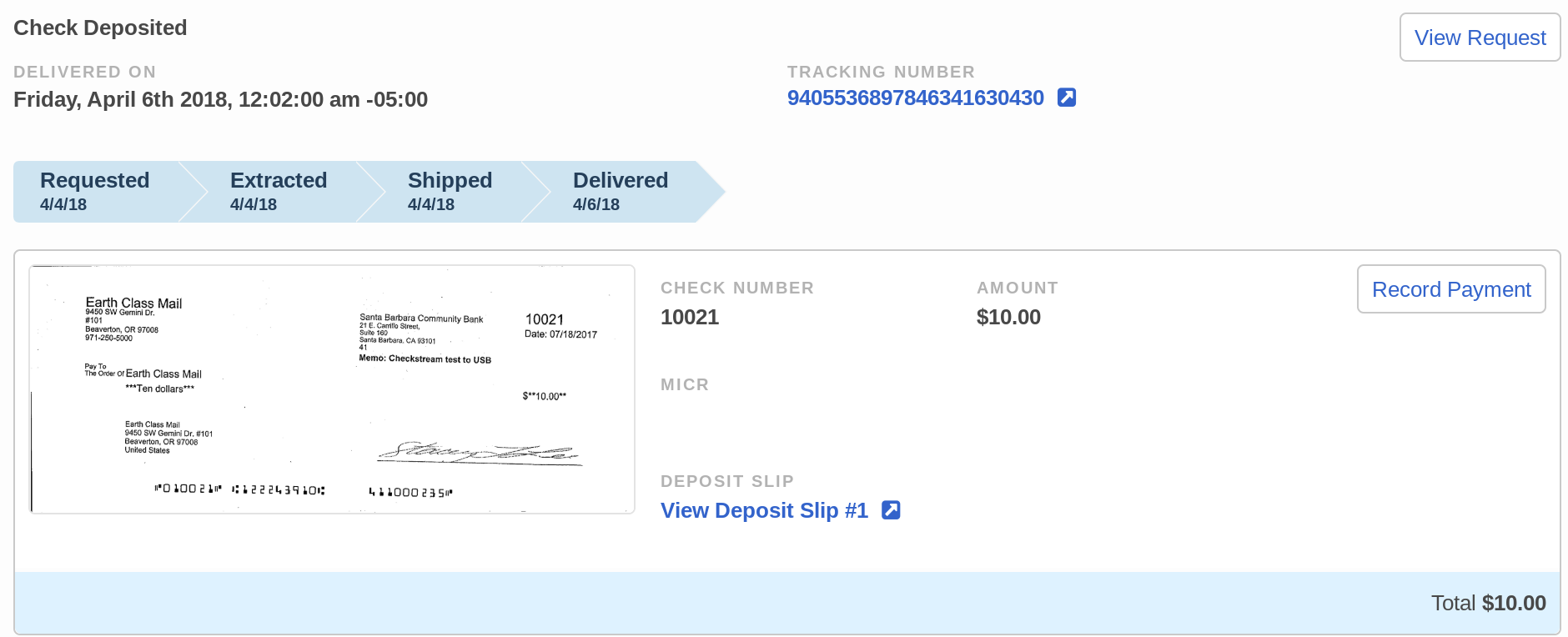Click the $10.00 amount value
1568x637 pixels.
(1008, 317)
